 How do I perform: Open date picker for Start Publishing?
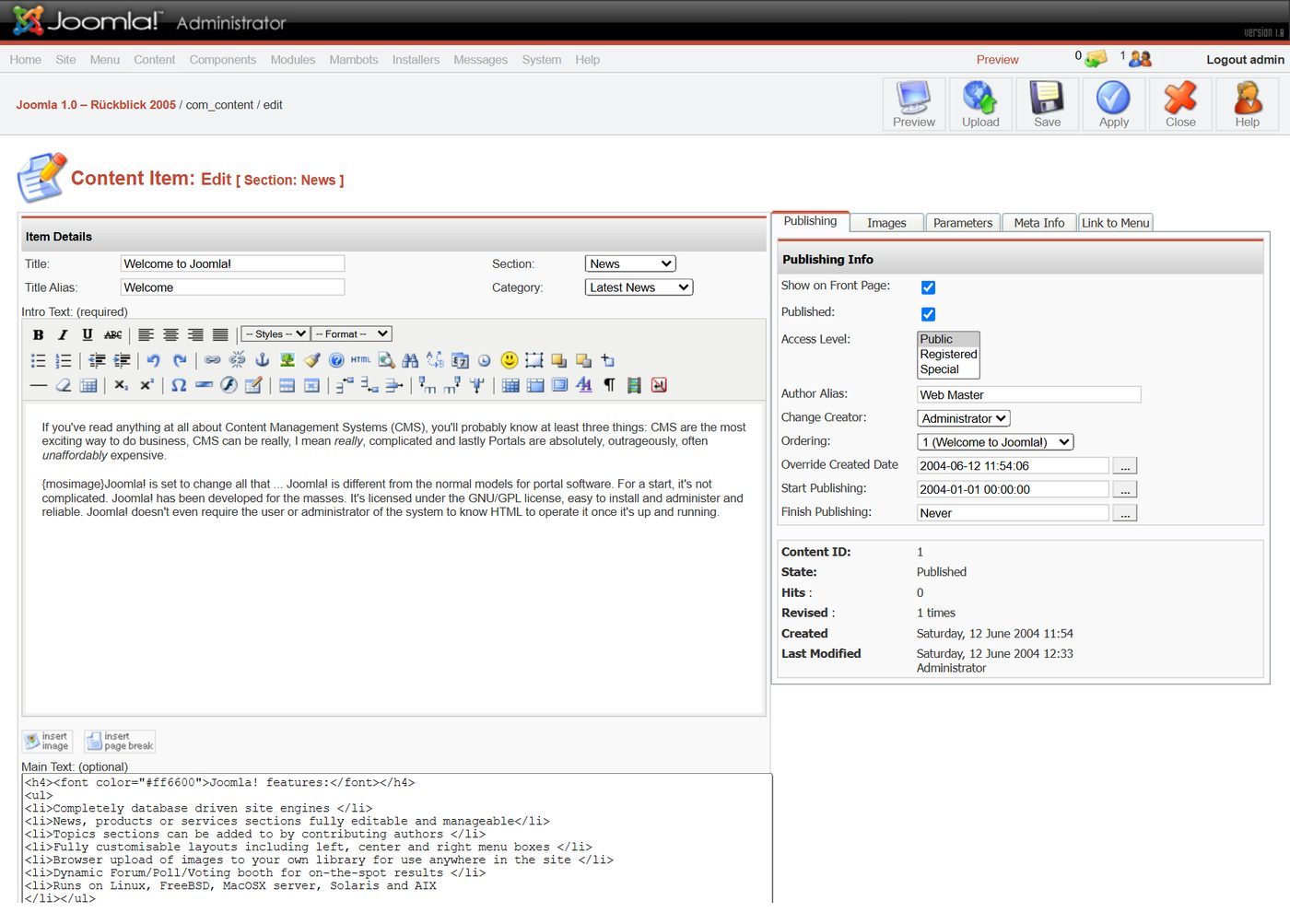tap(1125, 490)
